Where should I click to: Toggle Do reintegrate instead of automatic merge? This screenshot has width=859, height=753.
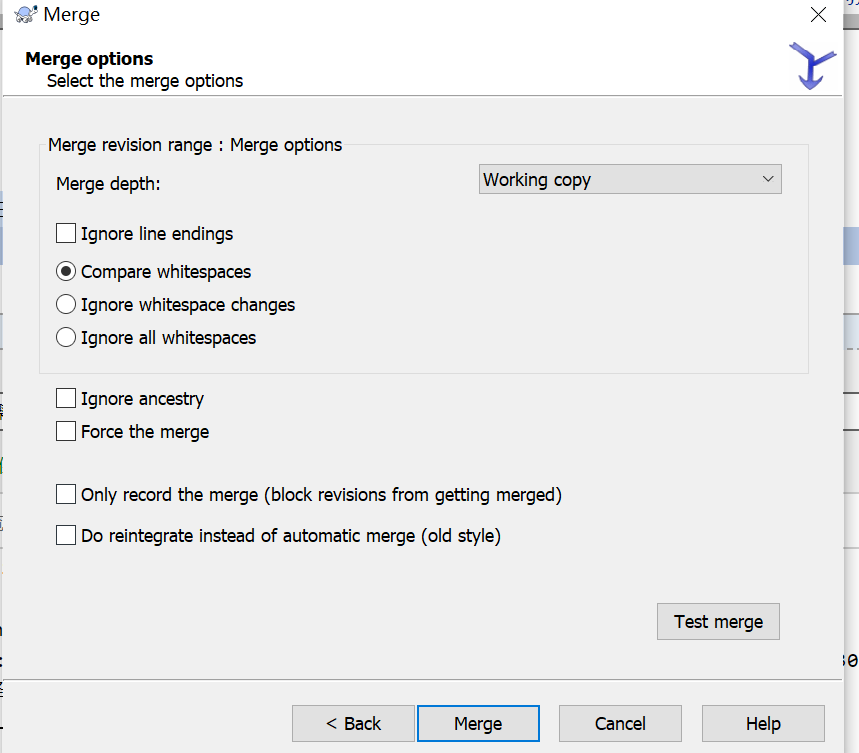[66, 536]
